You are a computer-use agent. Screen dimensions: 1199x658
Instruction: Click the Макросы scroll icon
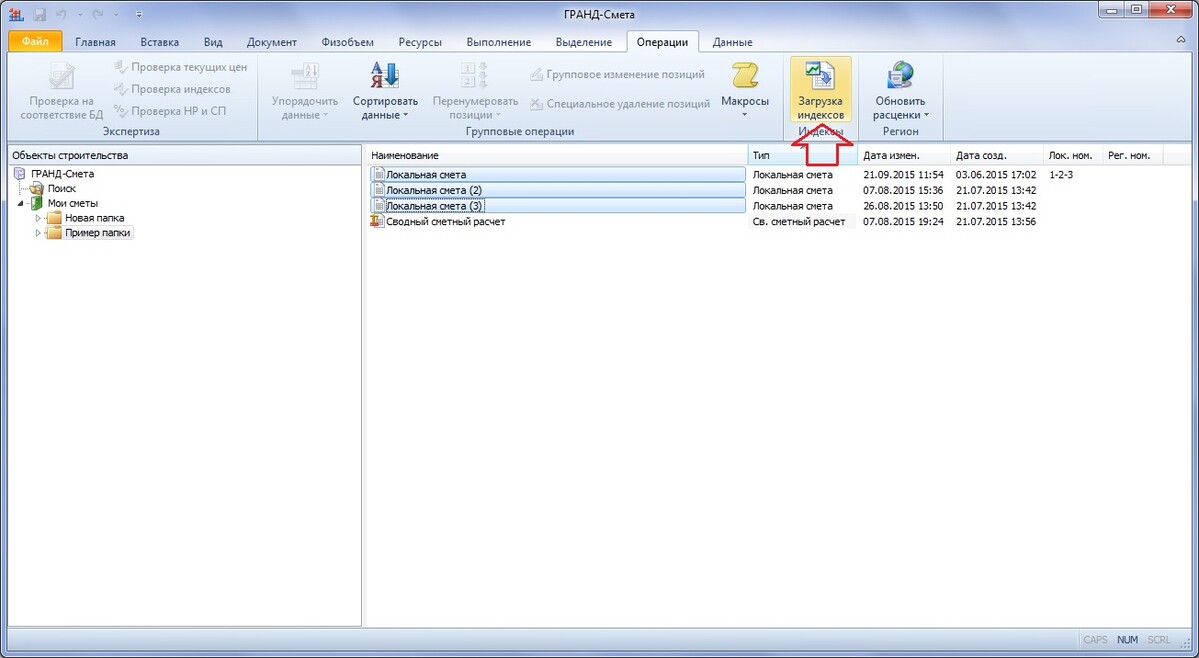pyautogui.click(x=745, y=76)
